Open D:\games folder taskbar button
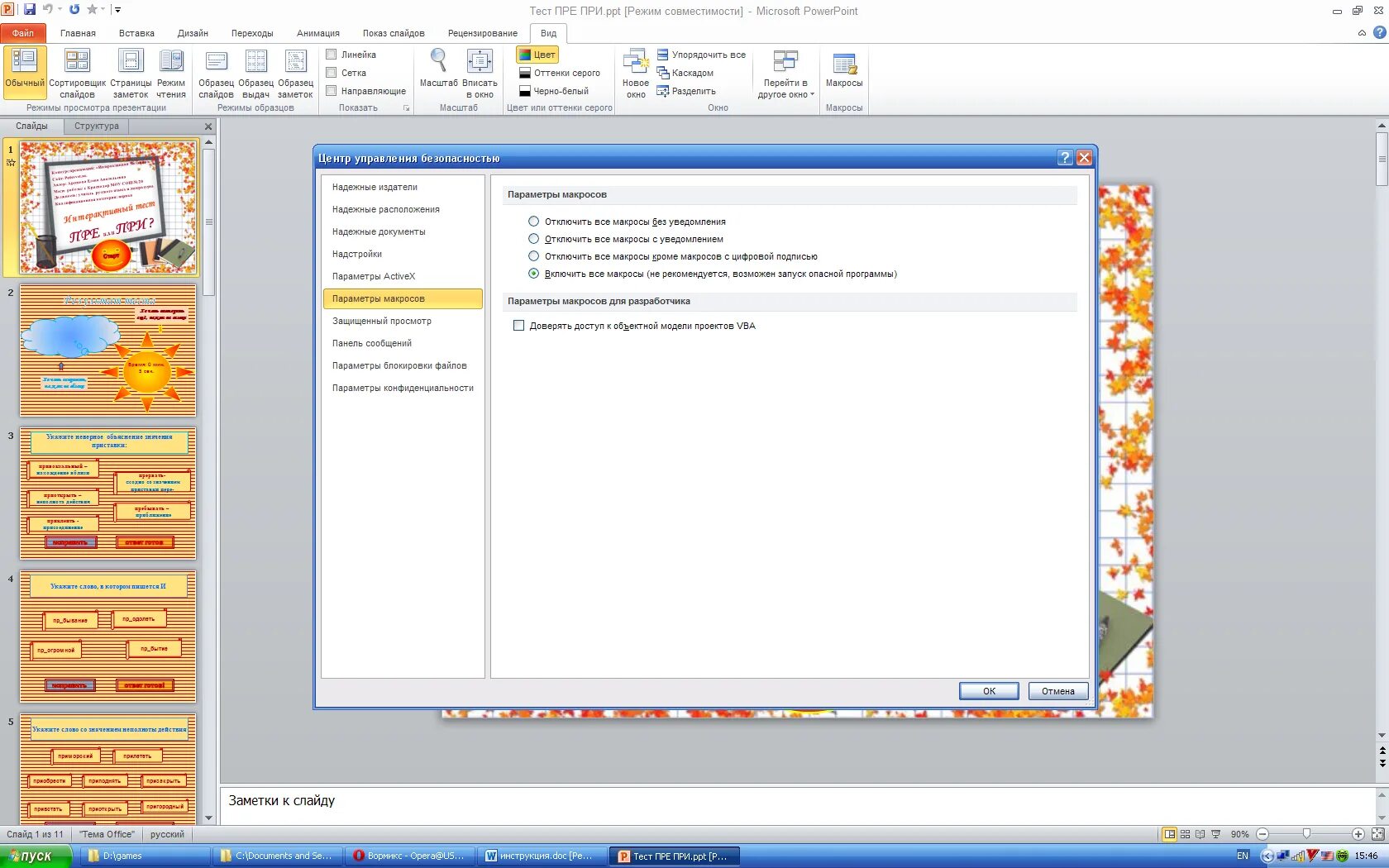Image resolution: width=1389 pixels, height=868 pixels. (x=145, y=856)
